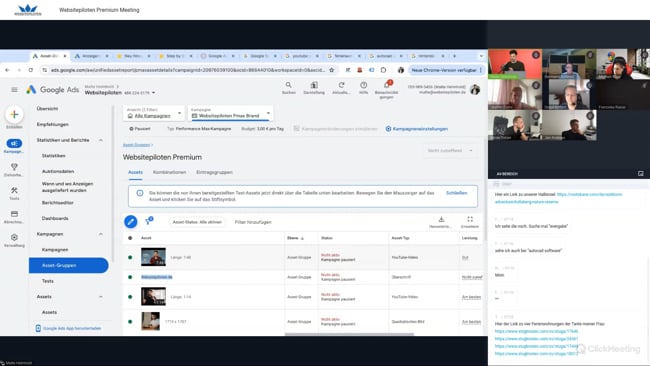Click the horizontal table scrollbar

(349, 334)
